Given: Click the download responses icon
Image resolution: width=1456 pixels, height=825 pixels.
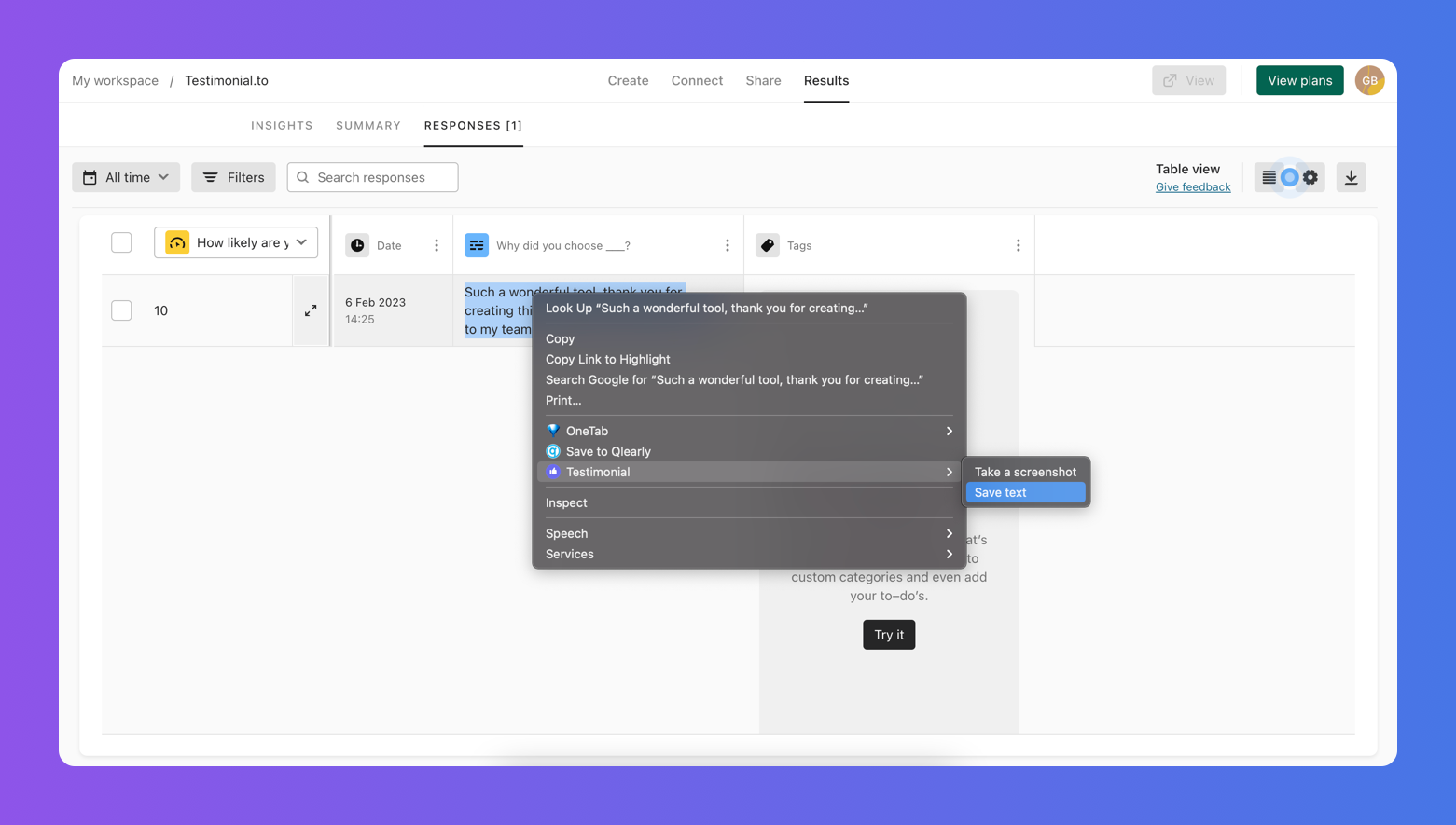Looking at the screenshot, I should [x=1351, y=177].
